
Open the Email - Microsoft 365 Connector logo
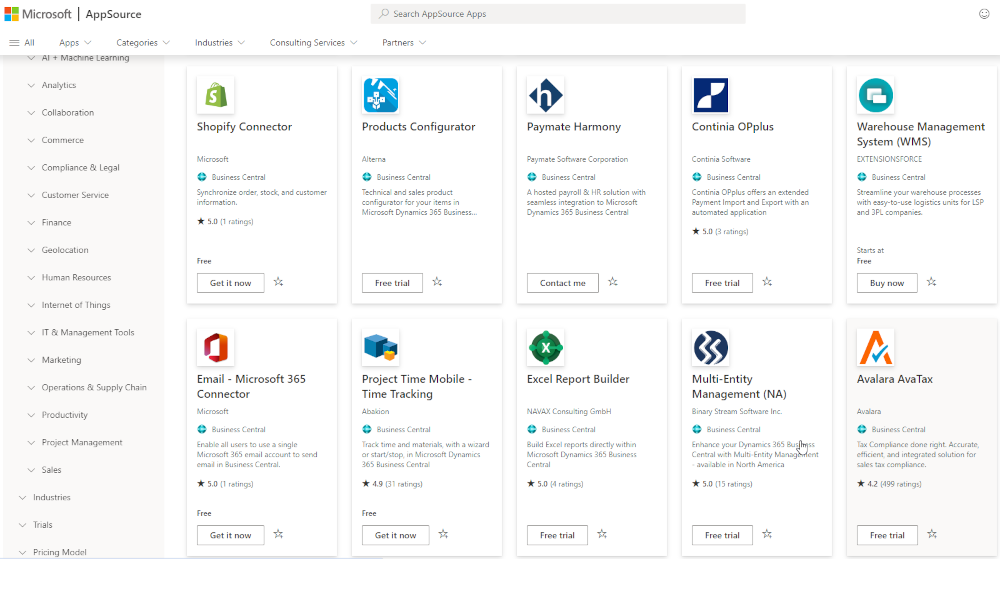pyautogui.click(x=216, y=348)
